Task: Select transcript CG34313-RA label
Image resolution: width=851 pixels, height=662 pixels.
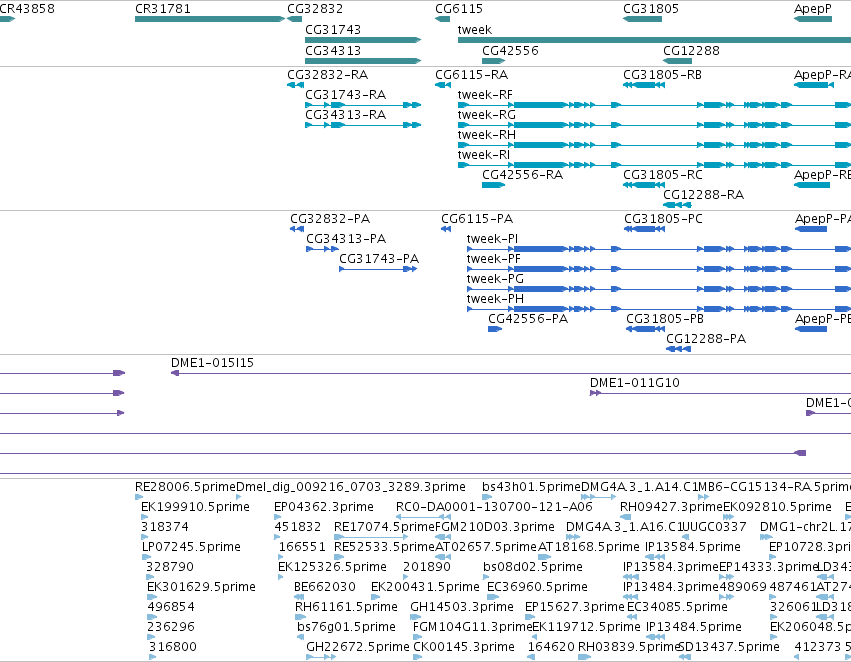Action: 345,115
